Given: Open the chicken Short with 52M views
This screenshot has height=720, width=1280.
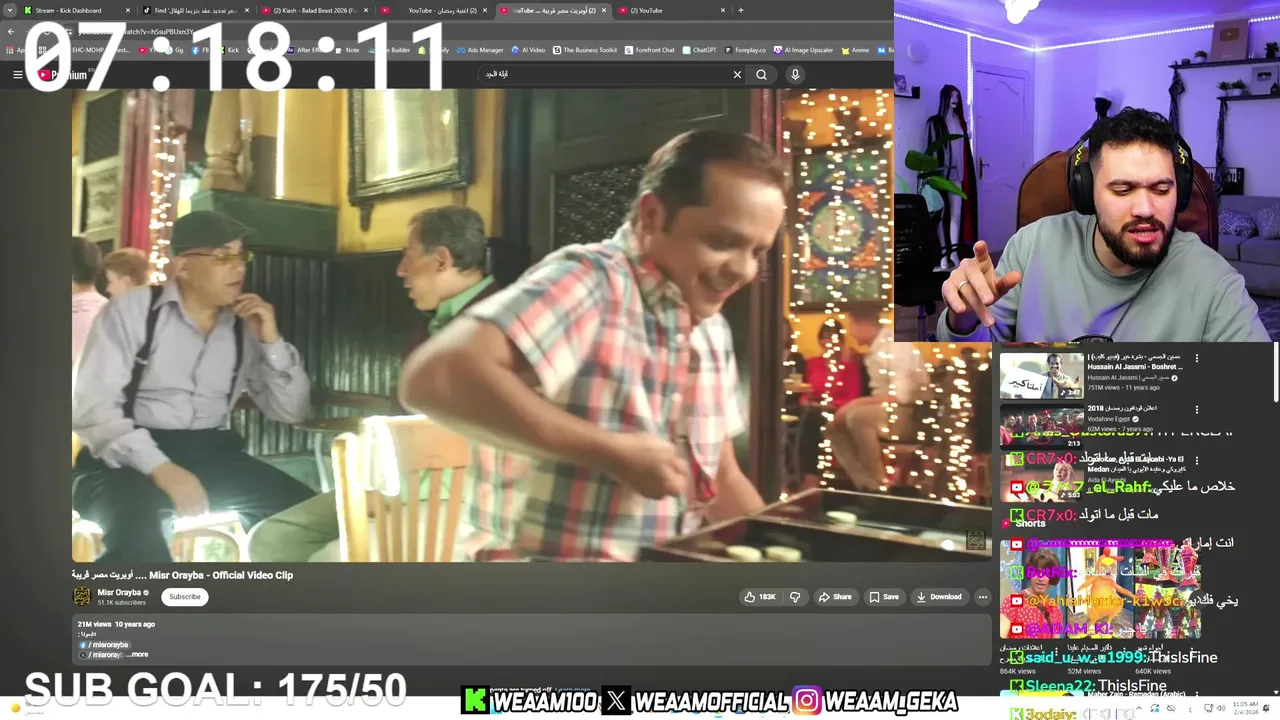Looking at the screenshot, I should tap(1100, 588).
